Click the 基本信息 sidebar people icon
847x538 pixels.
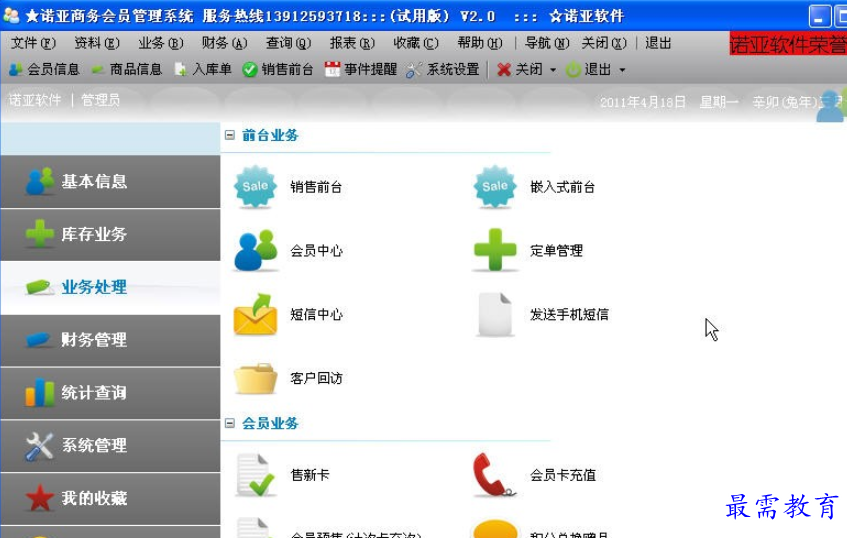point(39,181)
